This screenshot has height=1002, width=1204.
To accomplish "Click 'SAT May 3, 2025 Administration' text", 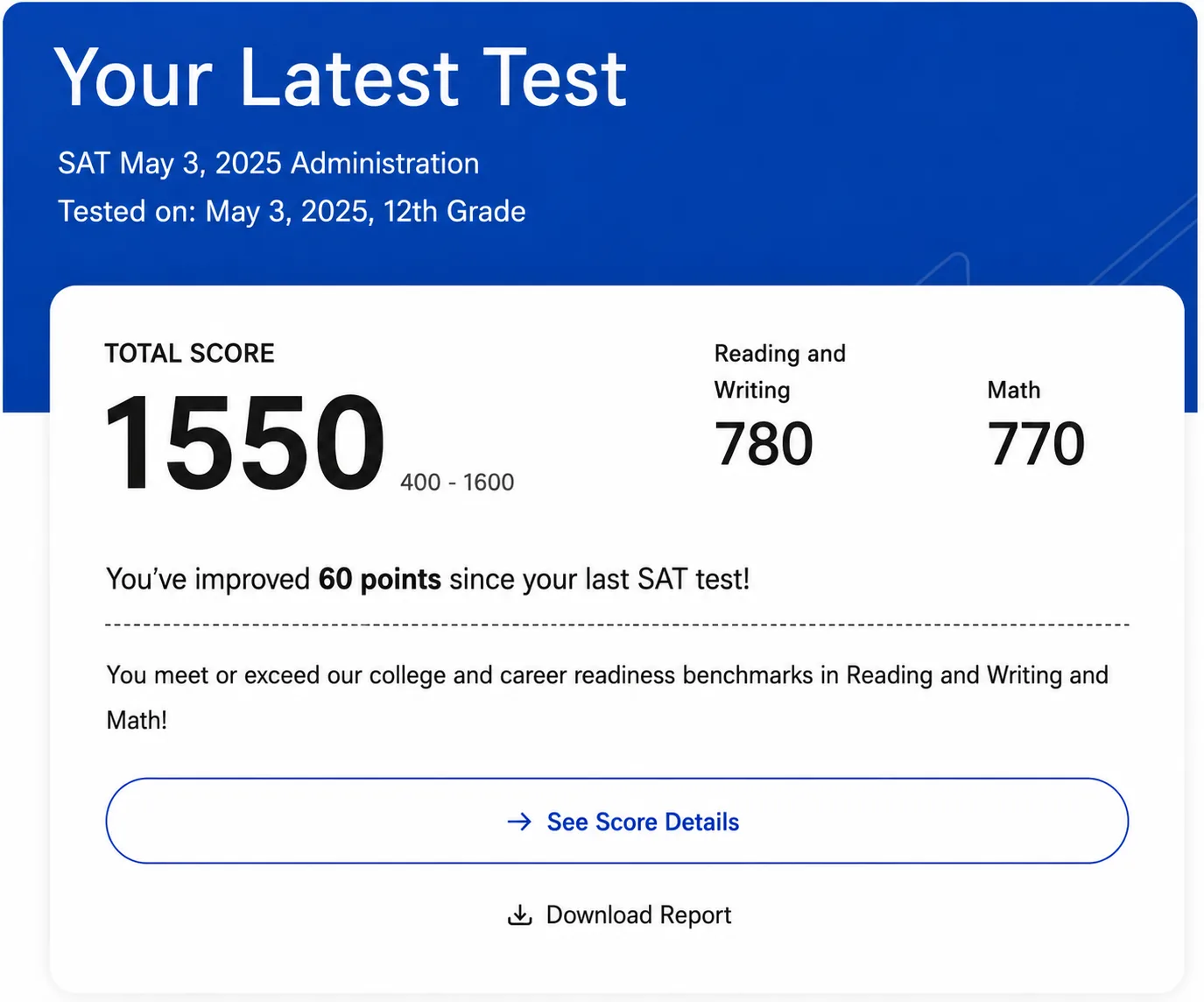I will pyautogui.click(x=269, y=164).
